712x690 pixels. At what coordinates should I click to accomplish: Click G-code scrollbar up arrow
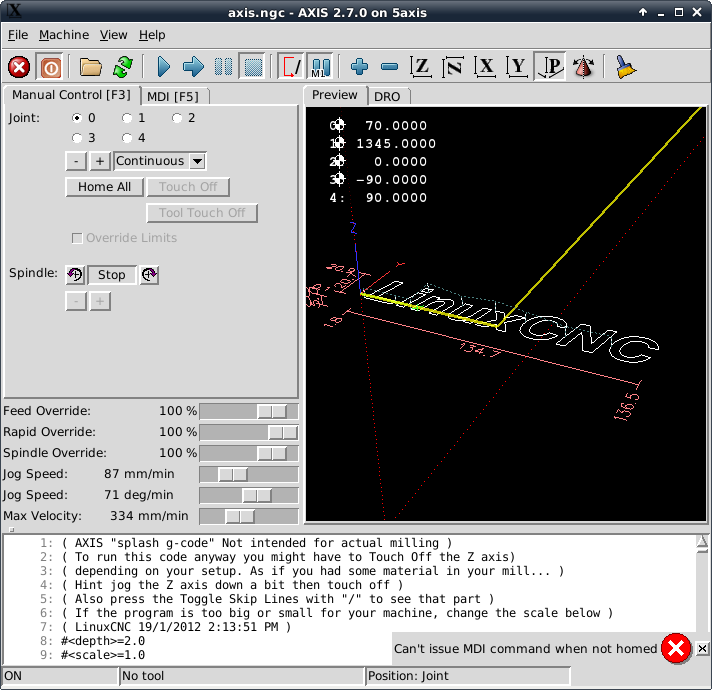(702, 541)
